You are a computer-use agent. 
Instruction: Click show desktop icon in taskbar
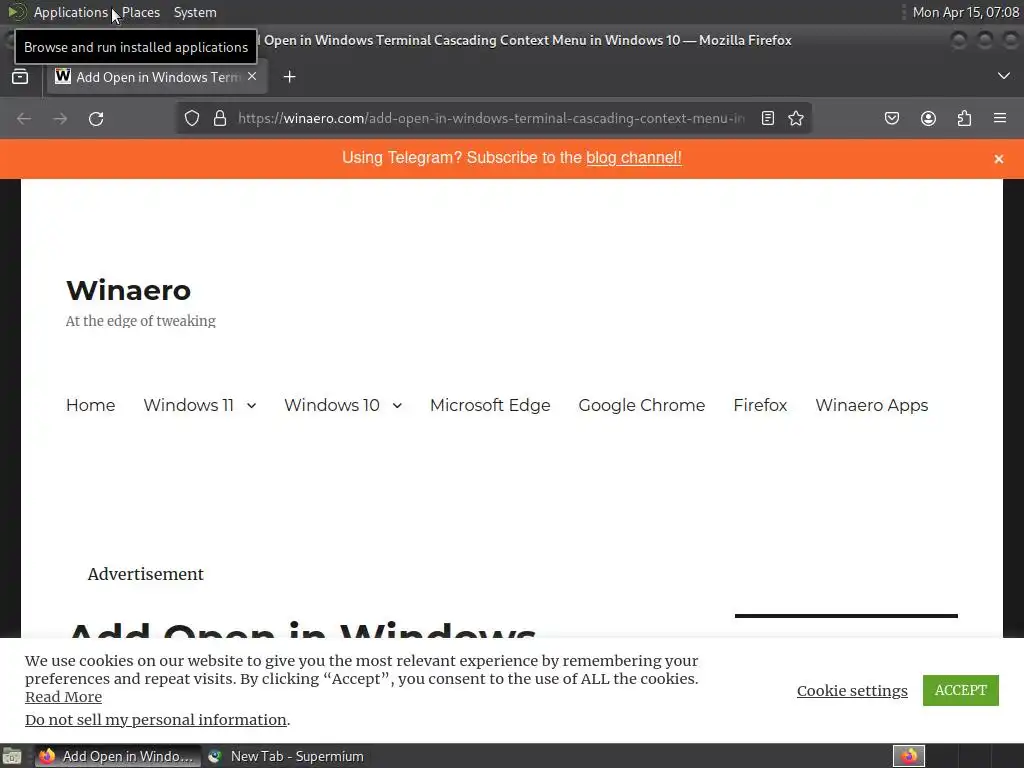(12, 756)
